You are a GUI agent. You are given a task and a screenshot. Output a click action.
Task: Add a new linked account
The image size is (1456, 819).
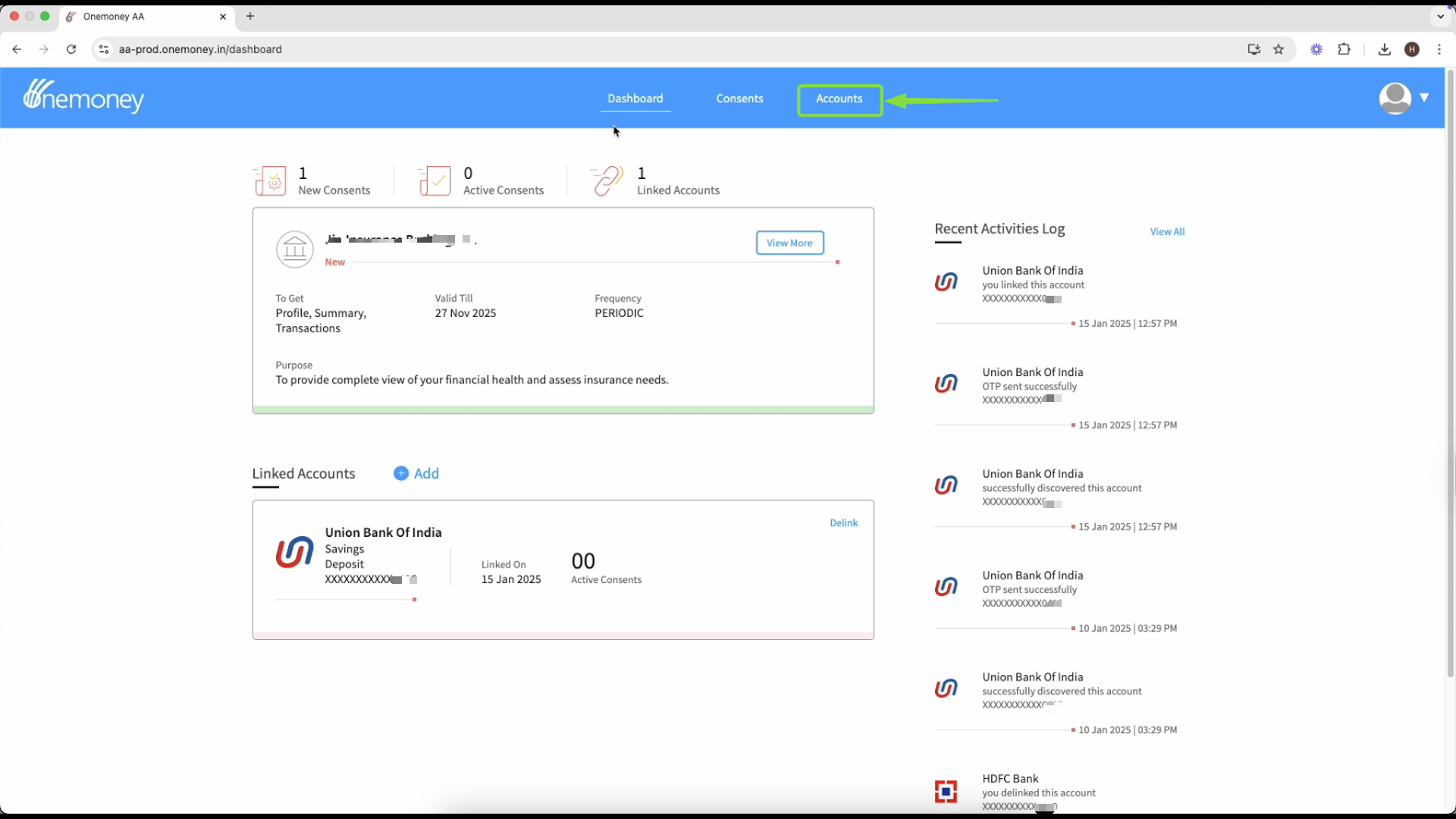(416, 473)
